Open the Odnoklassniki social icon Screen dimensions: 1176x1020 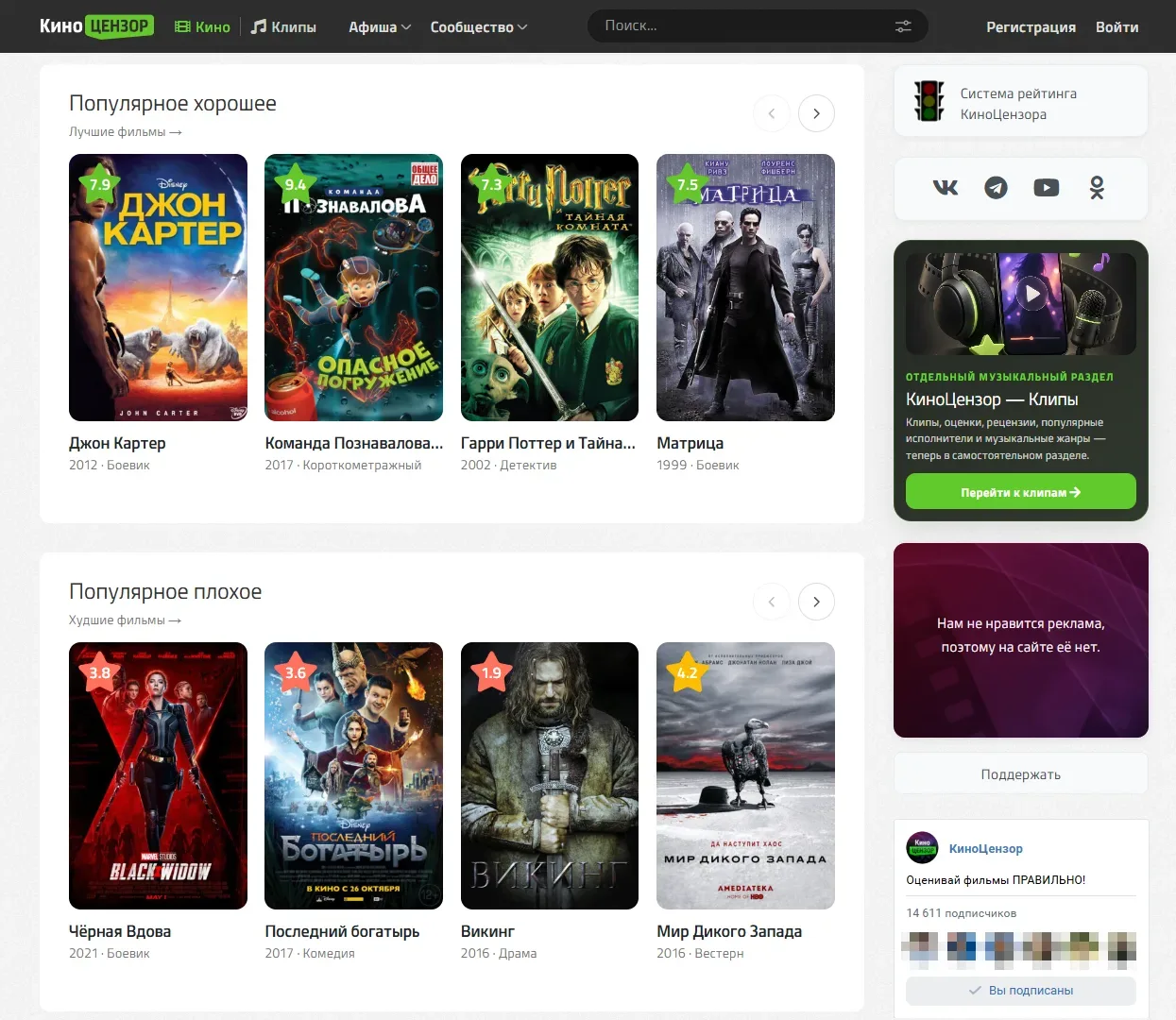[1097, 188]
